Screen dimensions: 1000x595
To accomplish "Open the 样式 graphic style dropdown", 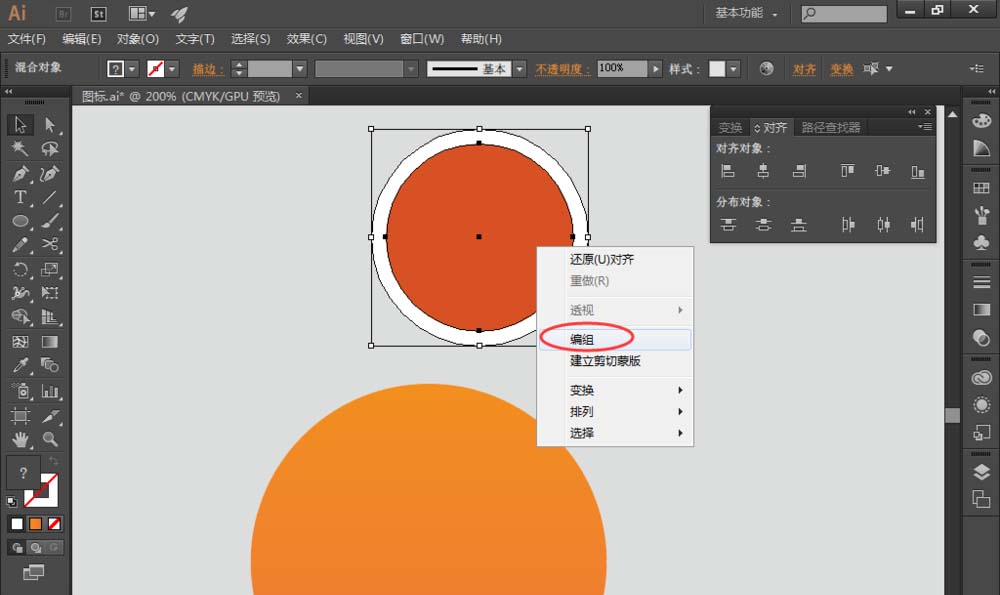I will click(733, 69).
